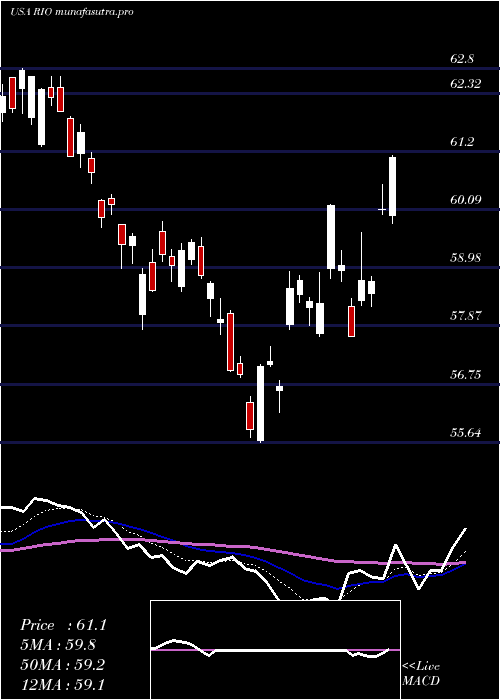This screenshot has height=700, width=500.
Task: Click the 60.09 price level label
Action: [x=466, y=200]
